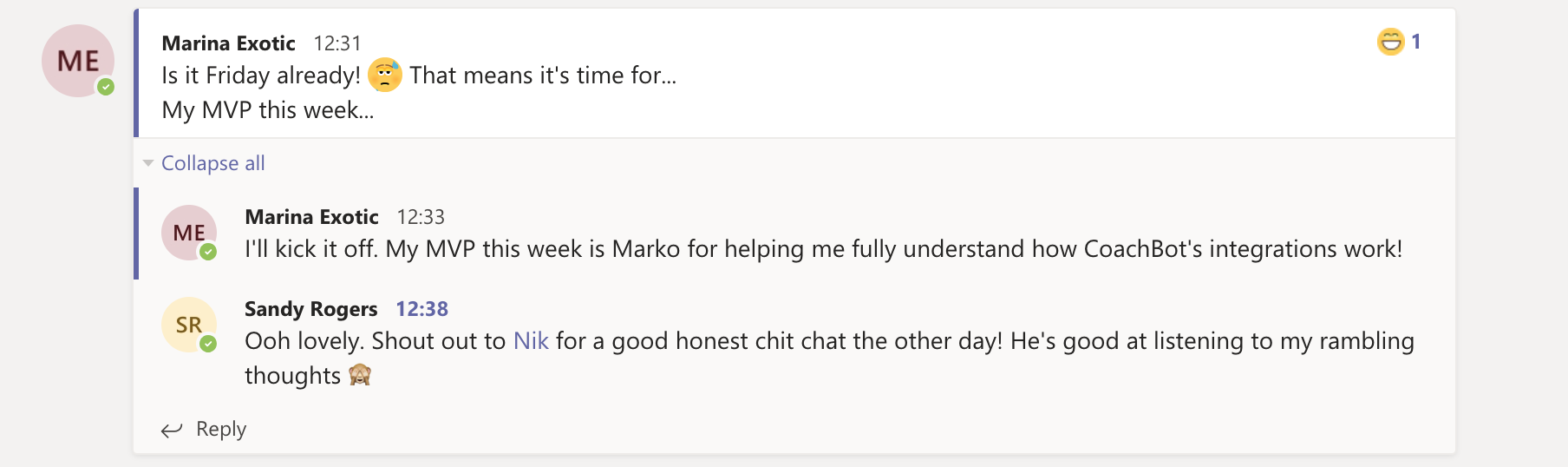The height and width of the screenshot is (467, 1568).
Task: Click the Reply arrow icon
Action: point(172,430)
